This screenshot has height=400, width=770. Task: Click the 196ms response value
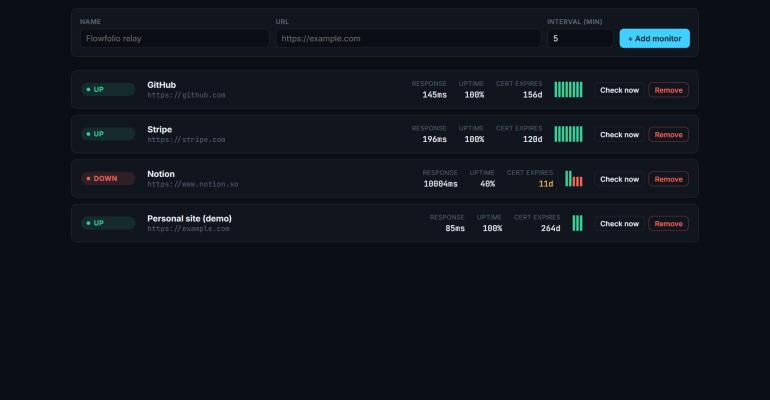[x=435, y=139]
